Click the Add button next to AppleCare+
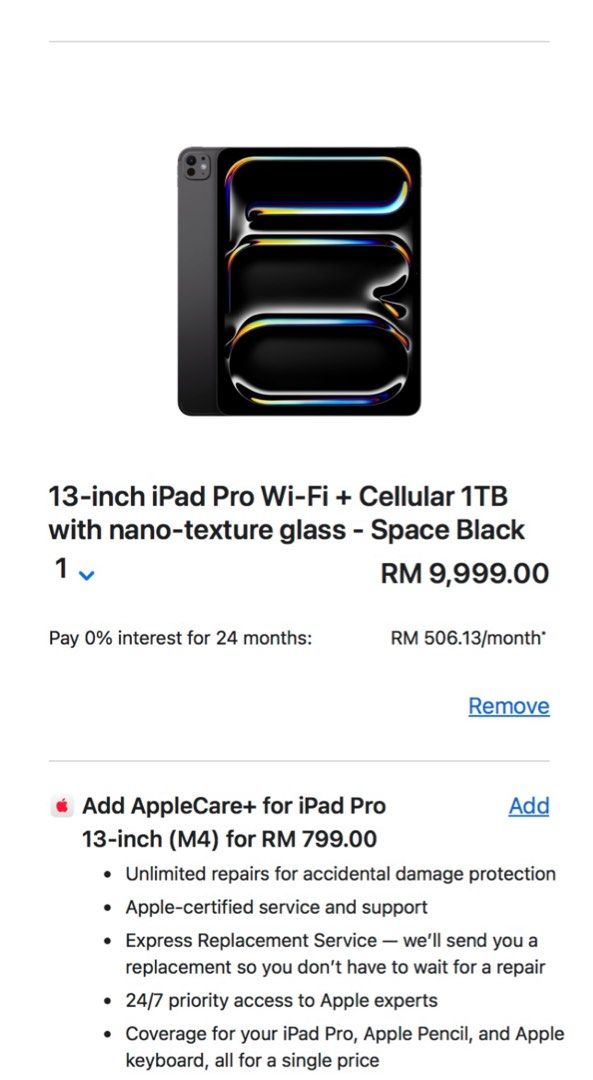The width and height of the screenshot is (593, 1080). [529, 806]
